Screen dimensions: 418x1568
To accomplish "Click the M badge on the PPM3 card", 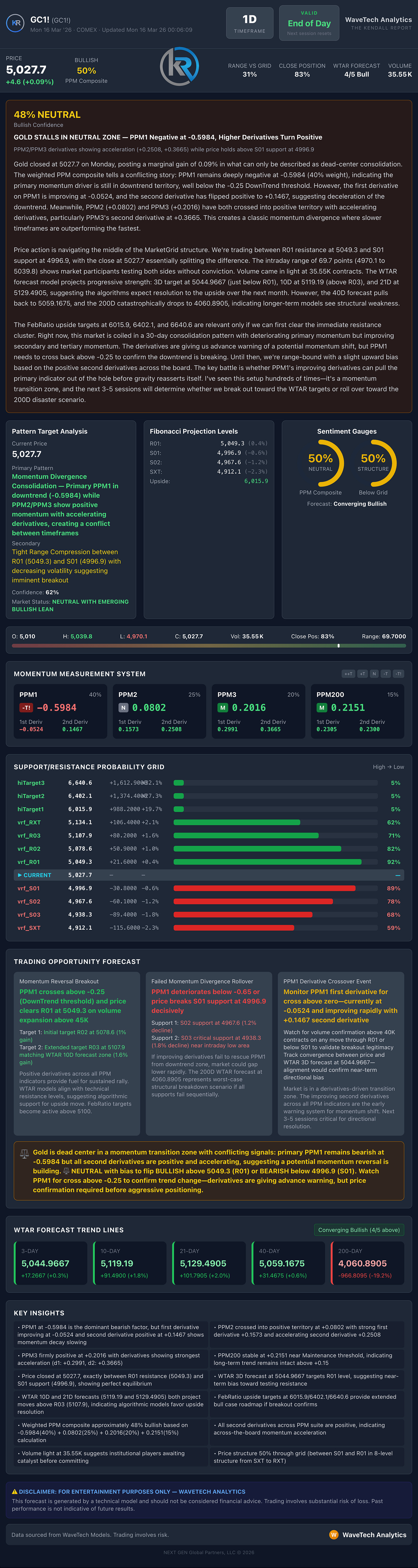I will (223, 708).
